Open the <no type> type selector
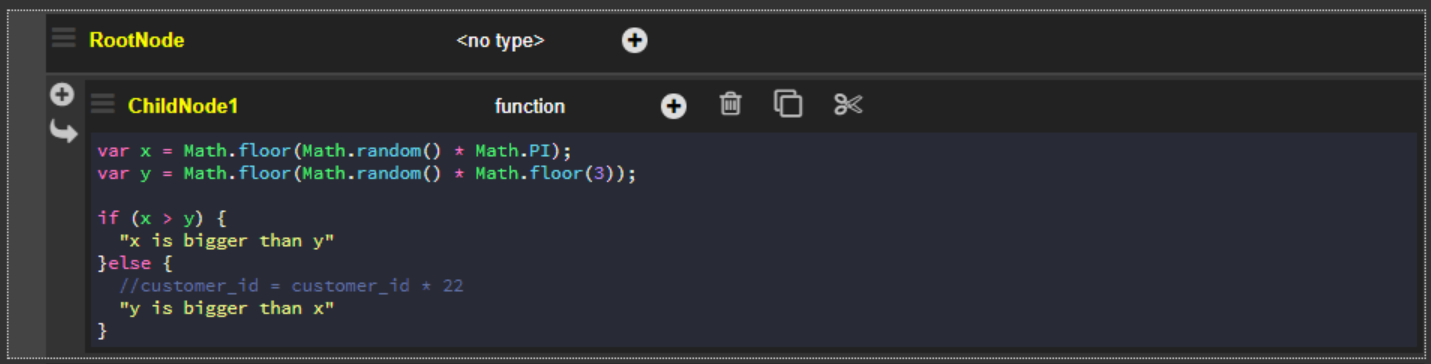This screenshot has width=1431, height=364. 500,41
